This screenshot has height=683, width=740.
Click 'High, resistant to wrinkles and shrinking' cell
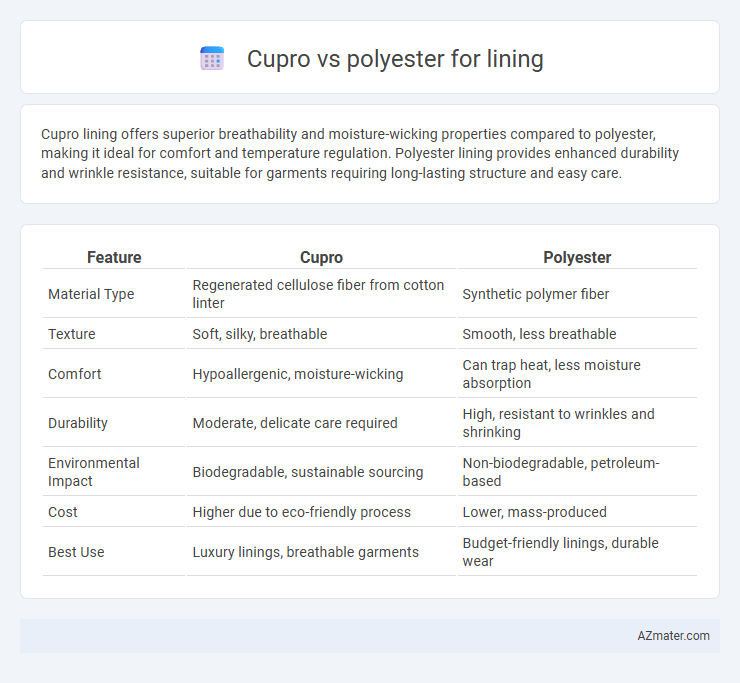click(x=577, y=423)
